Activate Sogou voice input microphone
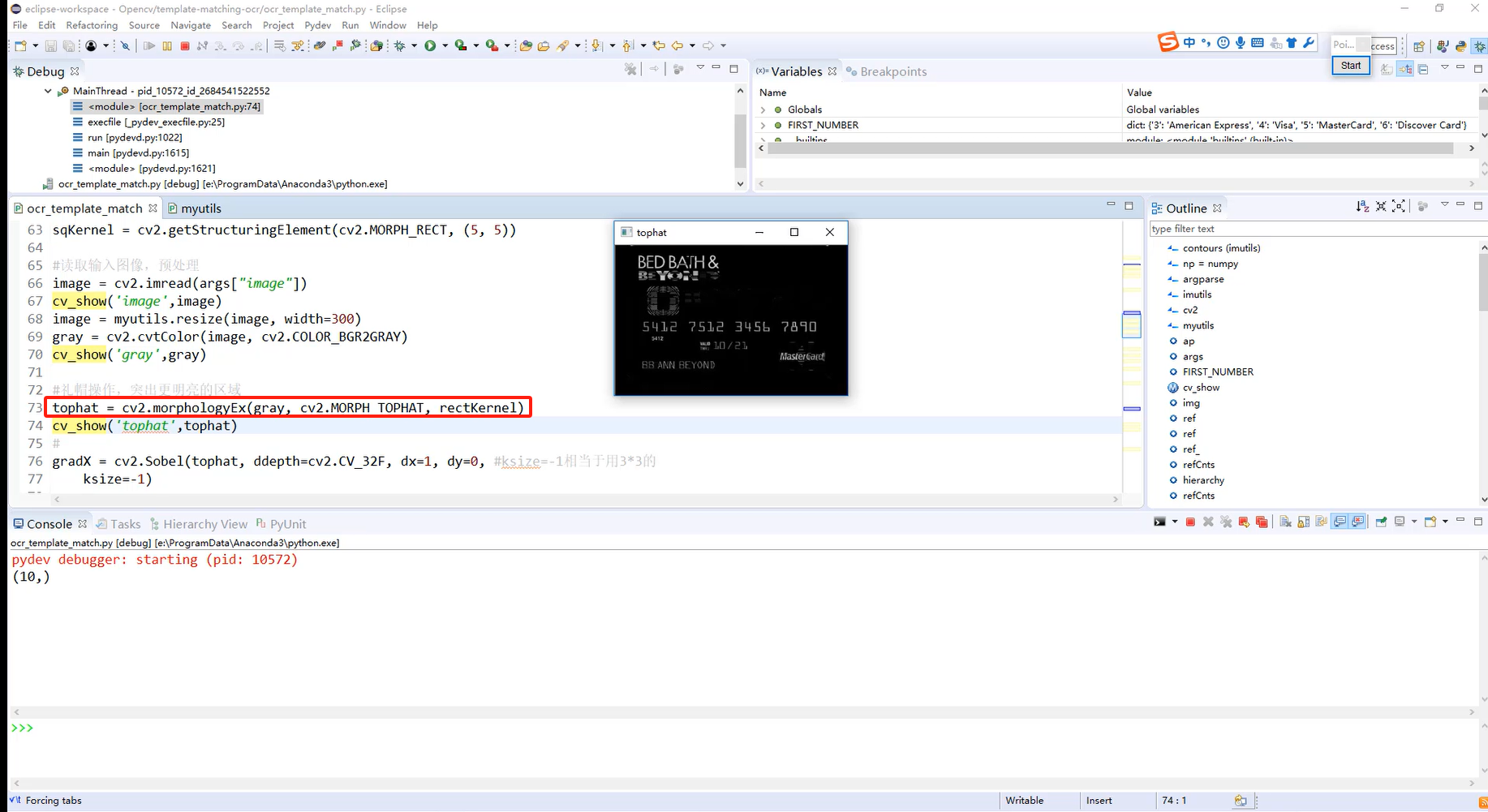This screenshot has width=1488, height=812. point(1240,43)
